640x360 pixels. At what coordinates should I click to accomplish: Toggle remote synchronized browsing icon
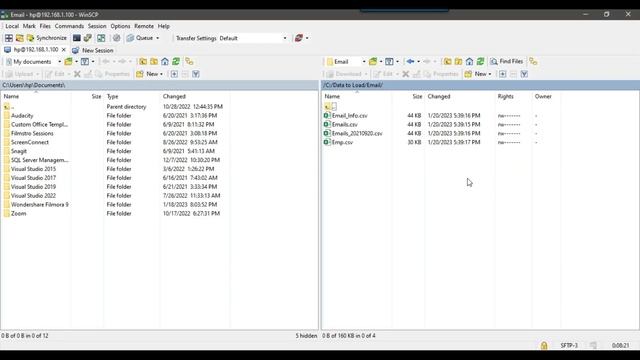pyautogui.click(x=533, y=62)
